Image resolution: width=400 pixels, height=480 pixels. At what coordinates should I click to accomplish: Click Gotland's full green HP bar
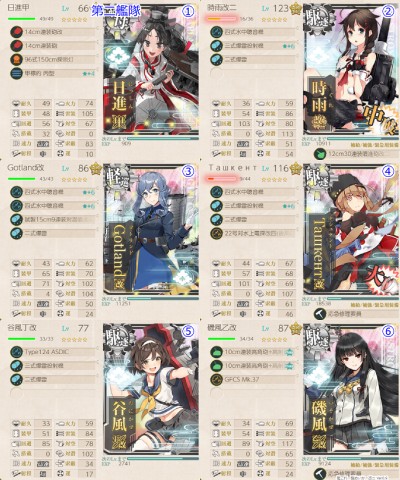[21, 179]
